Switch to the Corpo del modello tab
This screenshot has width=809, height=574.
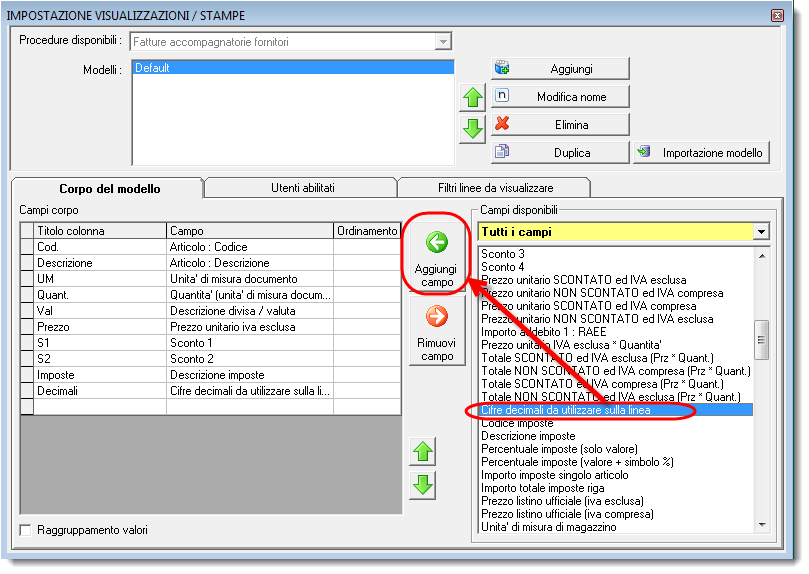tap(109, 189)
